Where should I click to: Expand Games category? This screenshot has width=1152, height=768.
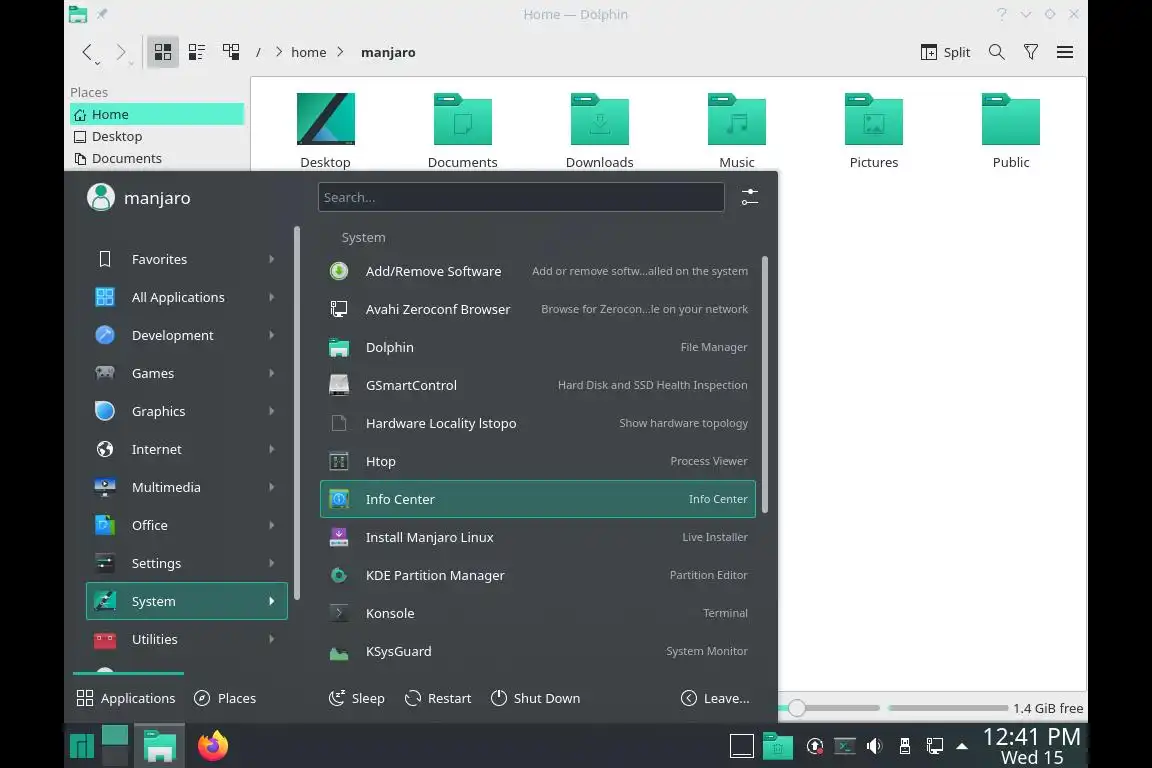tap(187, 373)
